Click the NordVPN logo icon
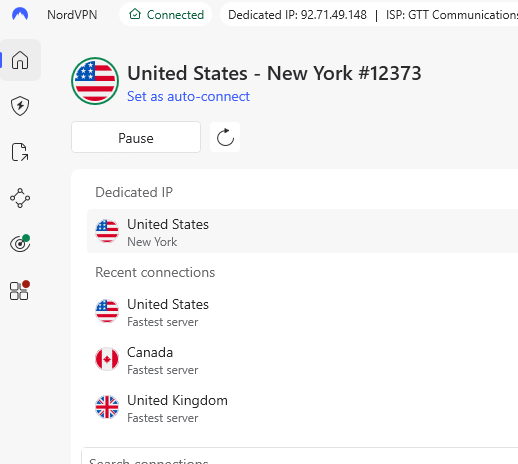This screenshot has width=518, height=464. [x=20, y=14]
